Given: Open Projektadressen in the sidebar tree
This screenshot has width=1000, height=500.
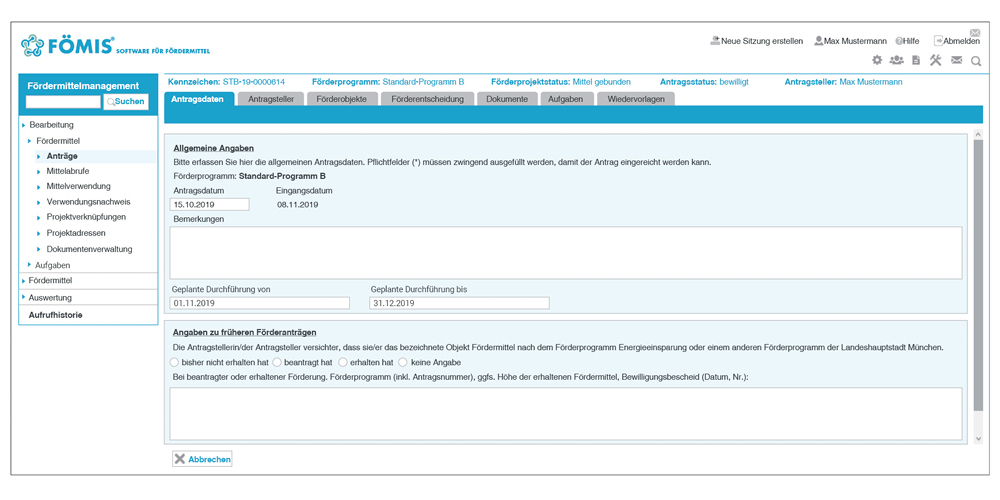Looking at the screenshot, I should (x=76, y=233).
